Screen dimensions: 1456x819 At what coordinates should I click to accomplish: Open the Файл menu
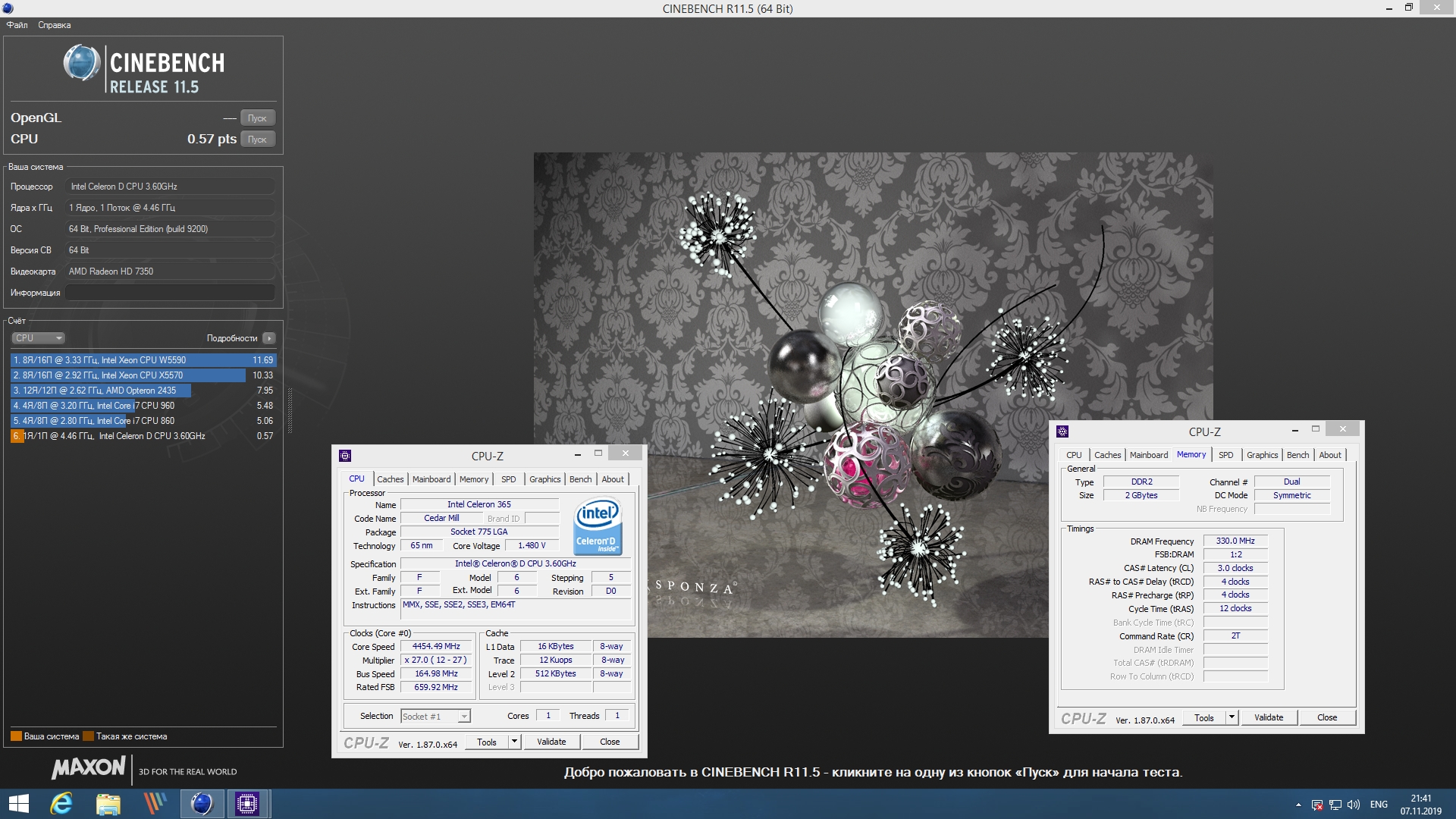[x=17, y=25]
